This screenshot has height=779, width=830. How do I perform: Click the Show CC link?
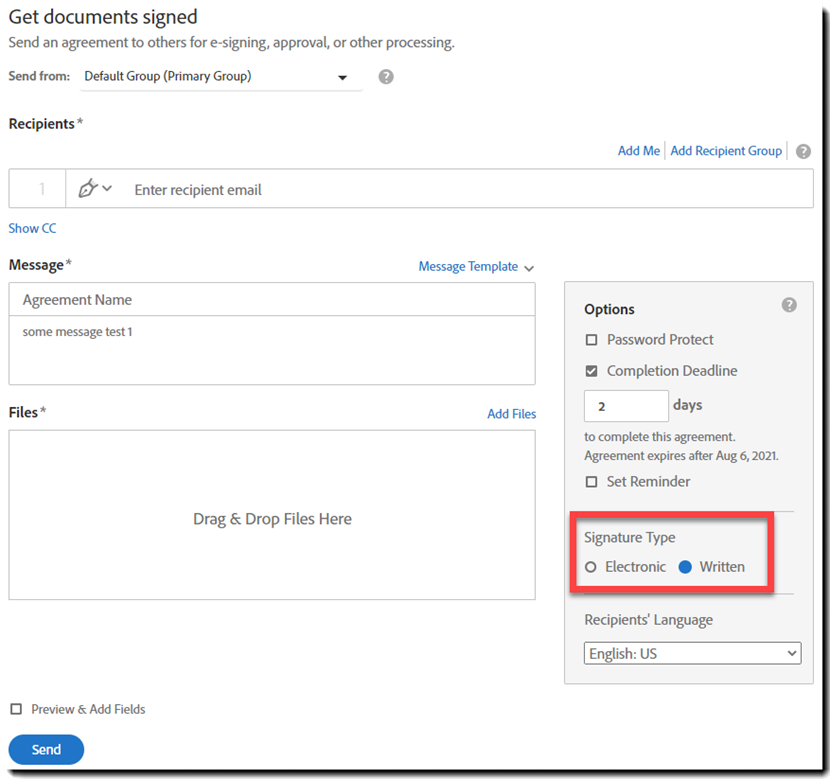(32, 228)
